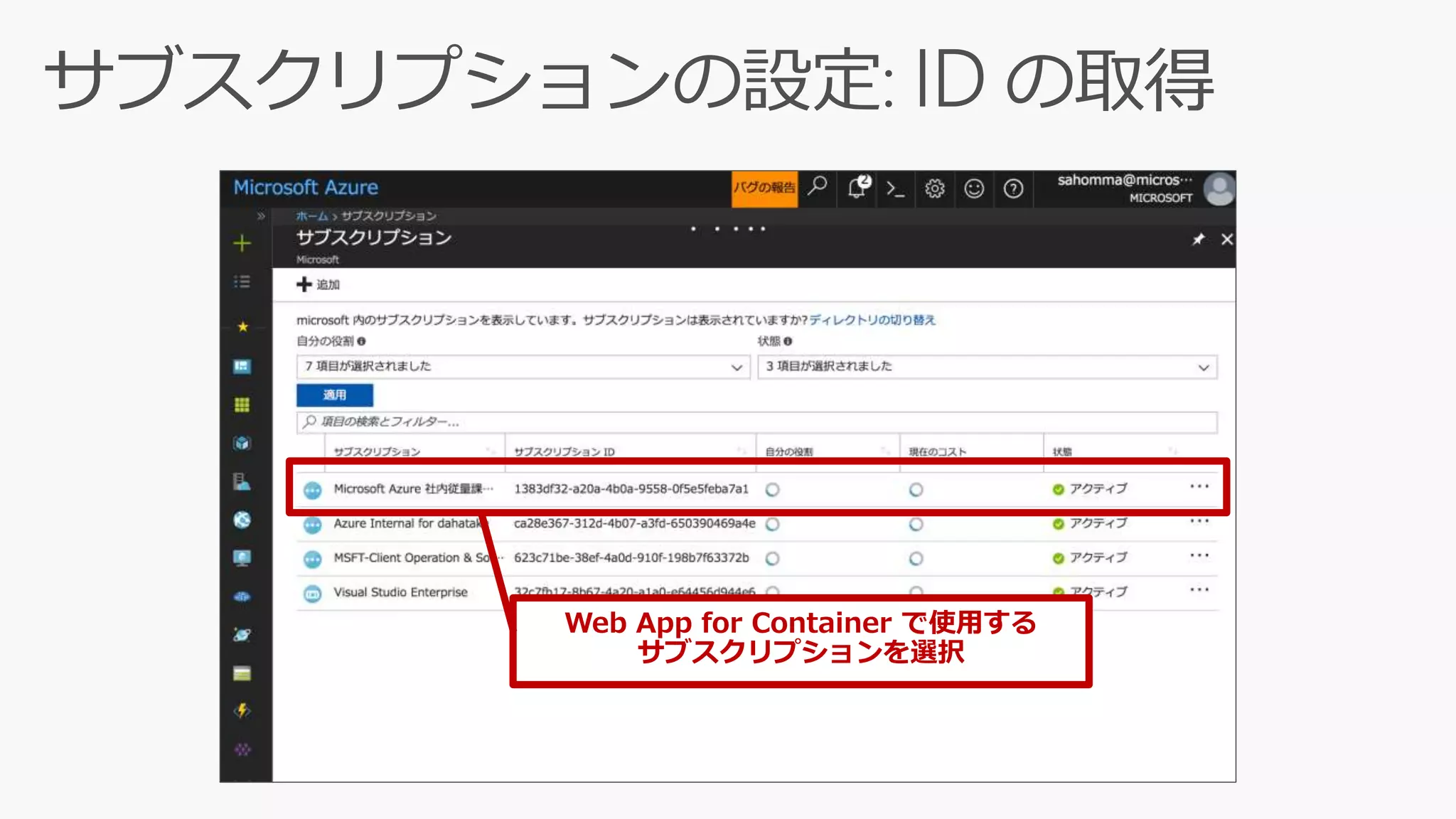Click the blue Apply (適用) button
This screenshot has height=819, width=1456.
[x=335, y=395]
